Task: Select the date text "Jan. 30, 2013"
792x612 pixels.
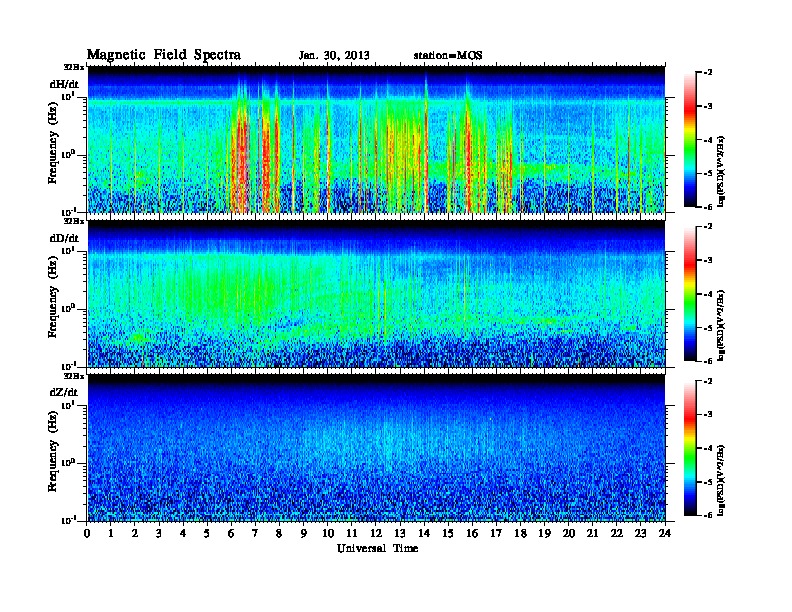Action: [334, 56]
